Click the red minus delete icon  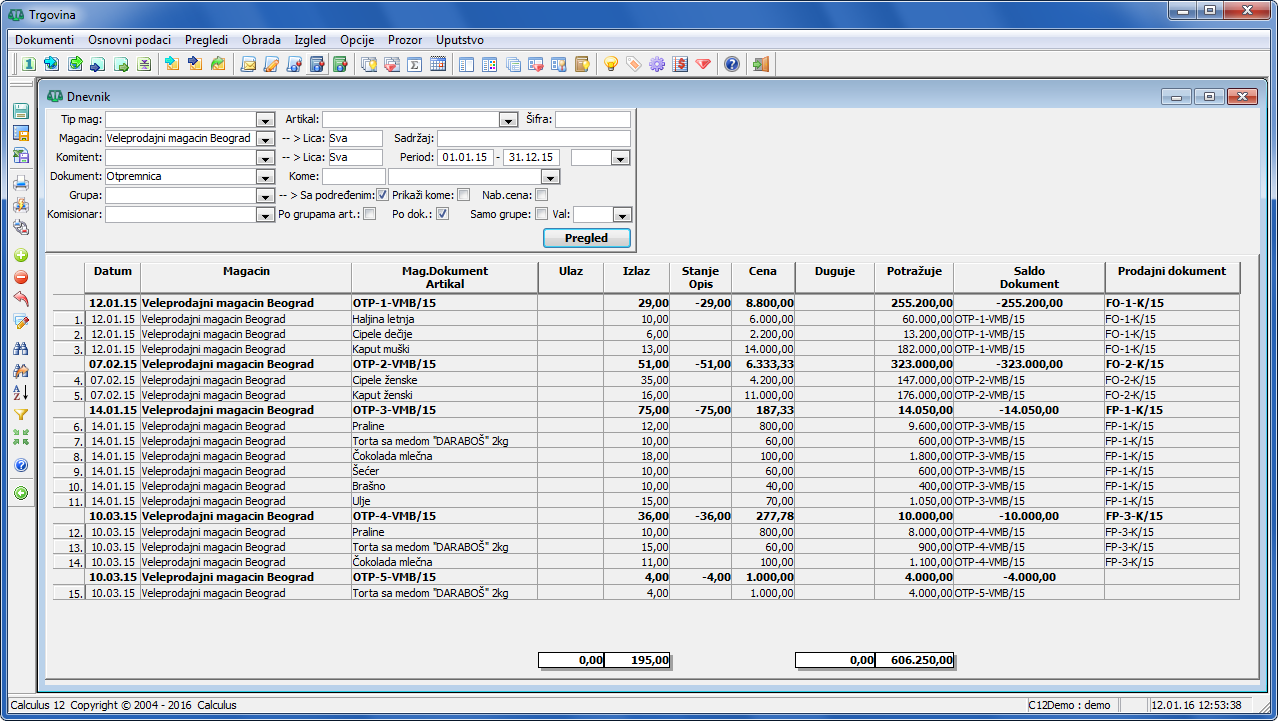click(21, 277)
